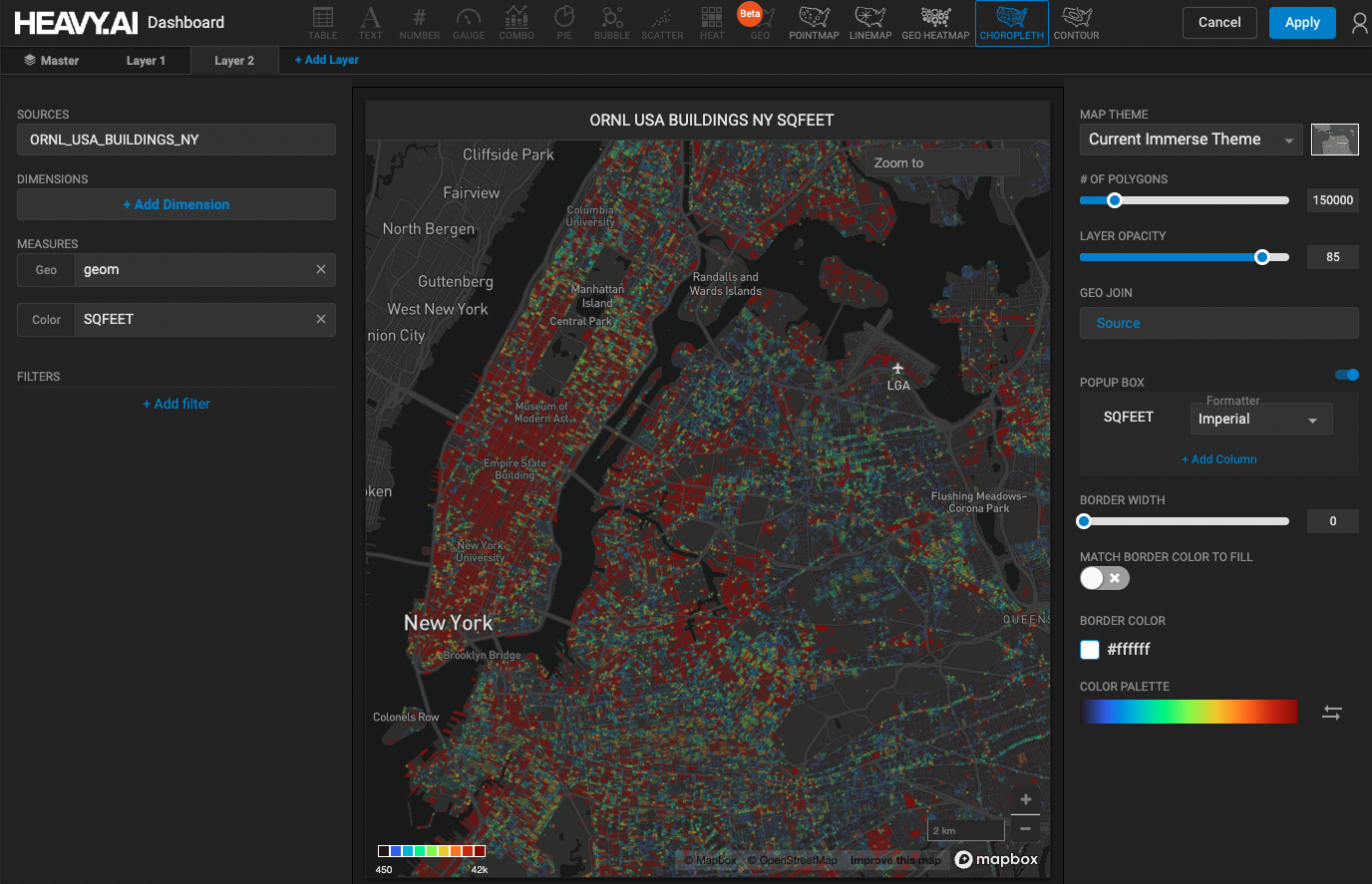Select the Pointmap chart icon
The height and width of the screenshot is (884, 1372).
tap(814, 23)
